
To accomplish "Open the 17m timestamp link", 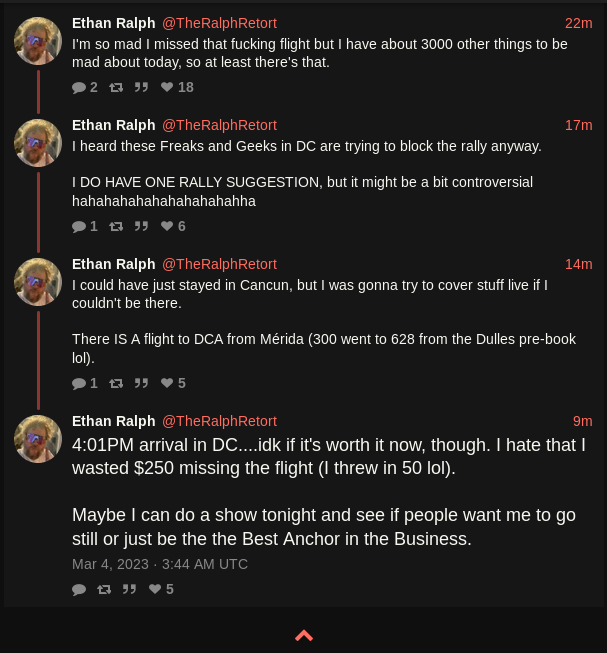I will pyautogui.click(x=579, y=125).
